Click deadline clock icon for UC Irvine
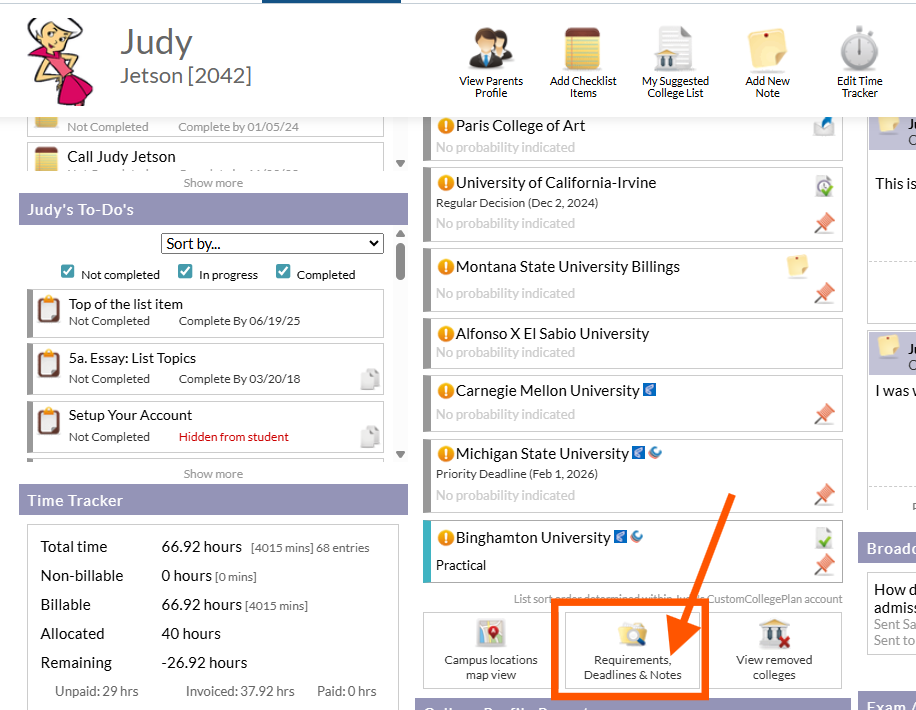This screenshot has width=916, height=710. (x=824, y=186)
